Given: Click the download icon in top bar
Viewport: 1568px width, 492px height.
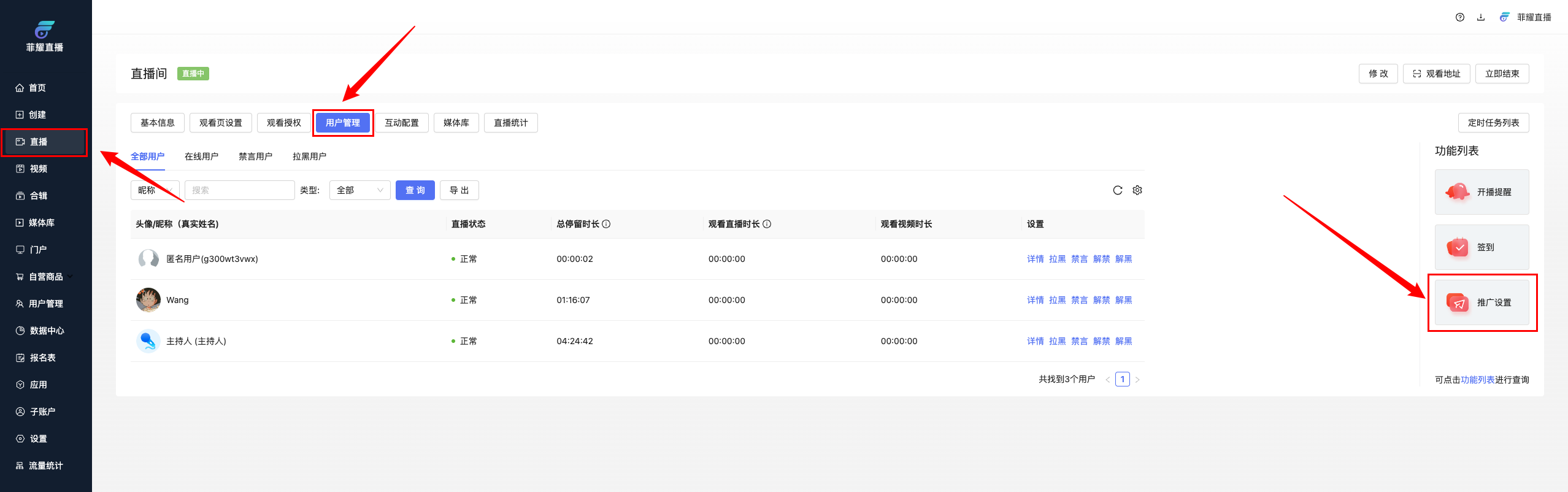Looking at the screenshot, I should pos(1480,17).
